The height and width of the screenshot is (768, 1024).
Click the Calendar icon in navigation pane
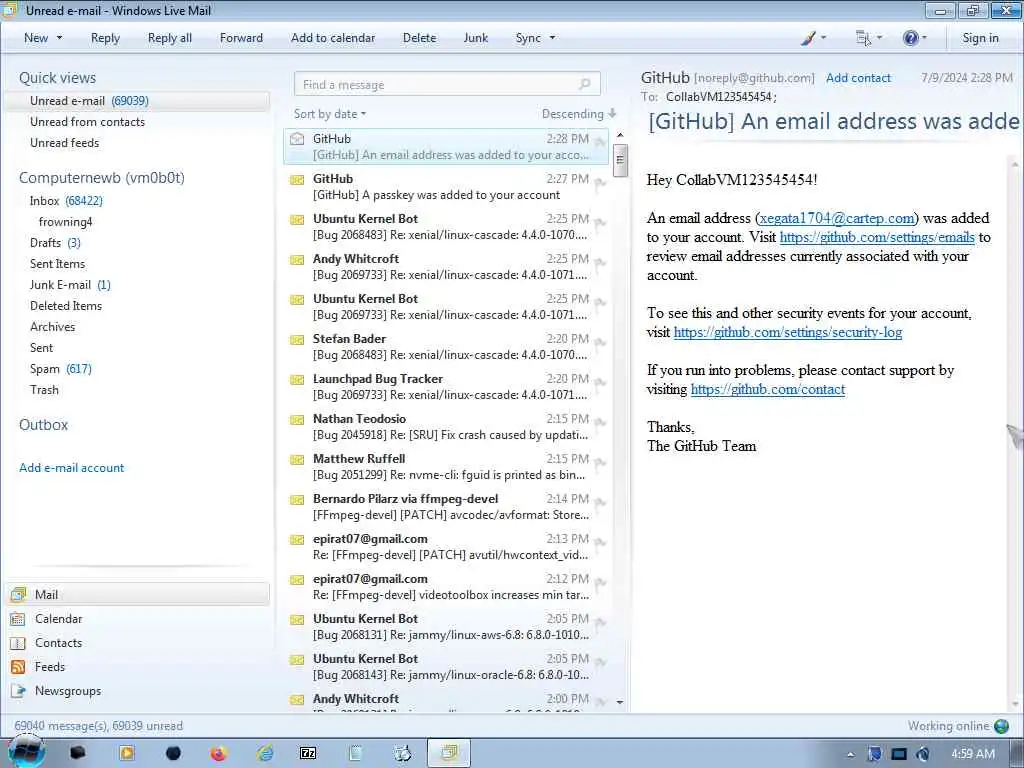click(18, 618)
